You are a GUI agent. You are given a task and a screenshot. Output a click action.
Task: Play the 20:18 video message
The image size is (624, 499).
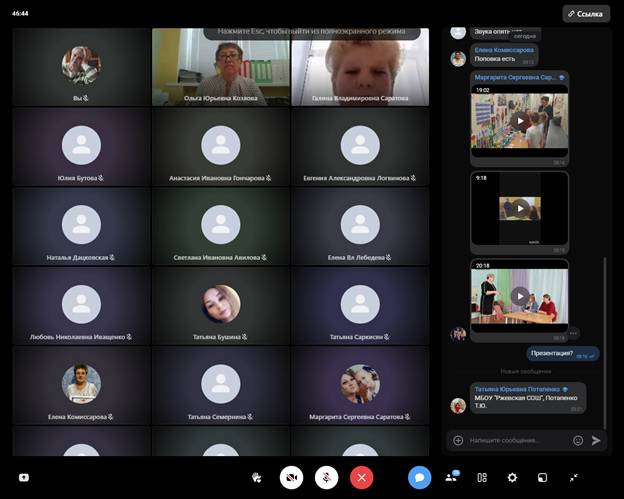click(x=520, y=296)
